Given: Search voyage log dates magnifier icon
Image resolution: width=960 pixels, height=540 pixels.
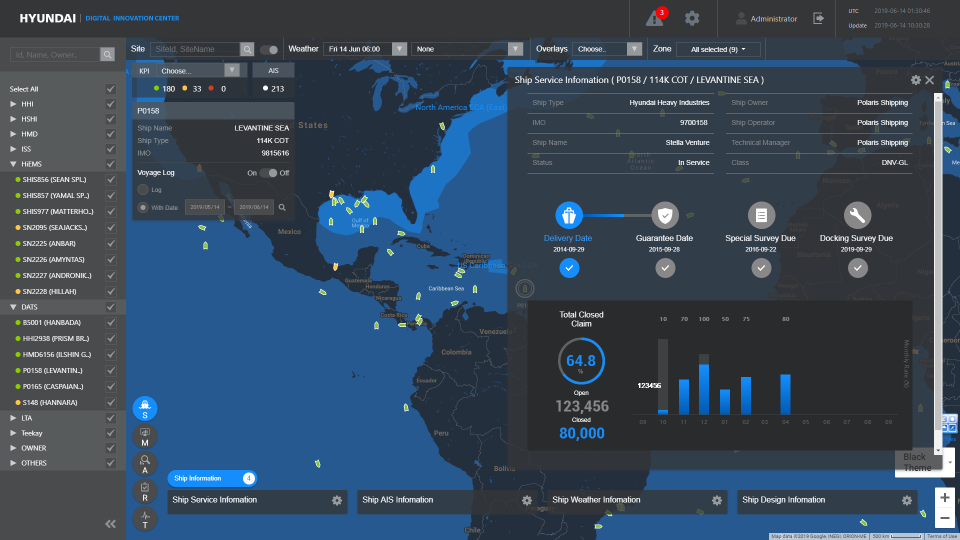Looking at the screenshot, I should click(x=282, y=208).
